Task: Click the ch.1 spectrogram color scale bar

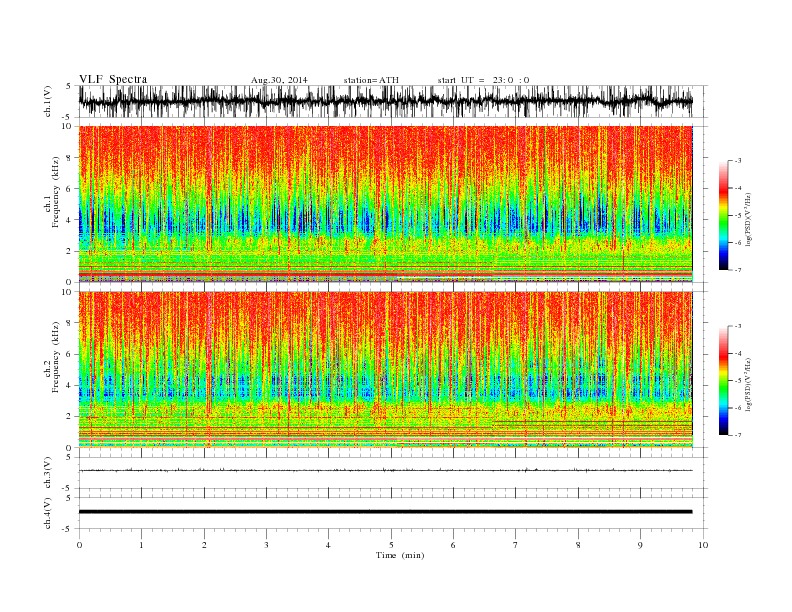Action: click(x=724, y=216)
